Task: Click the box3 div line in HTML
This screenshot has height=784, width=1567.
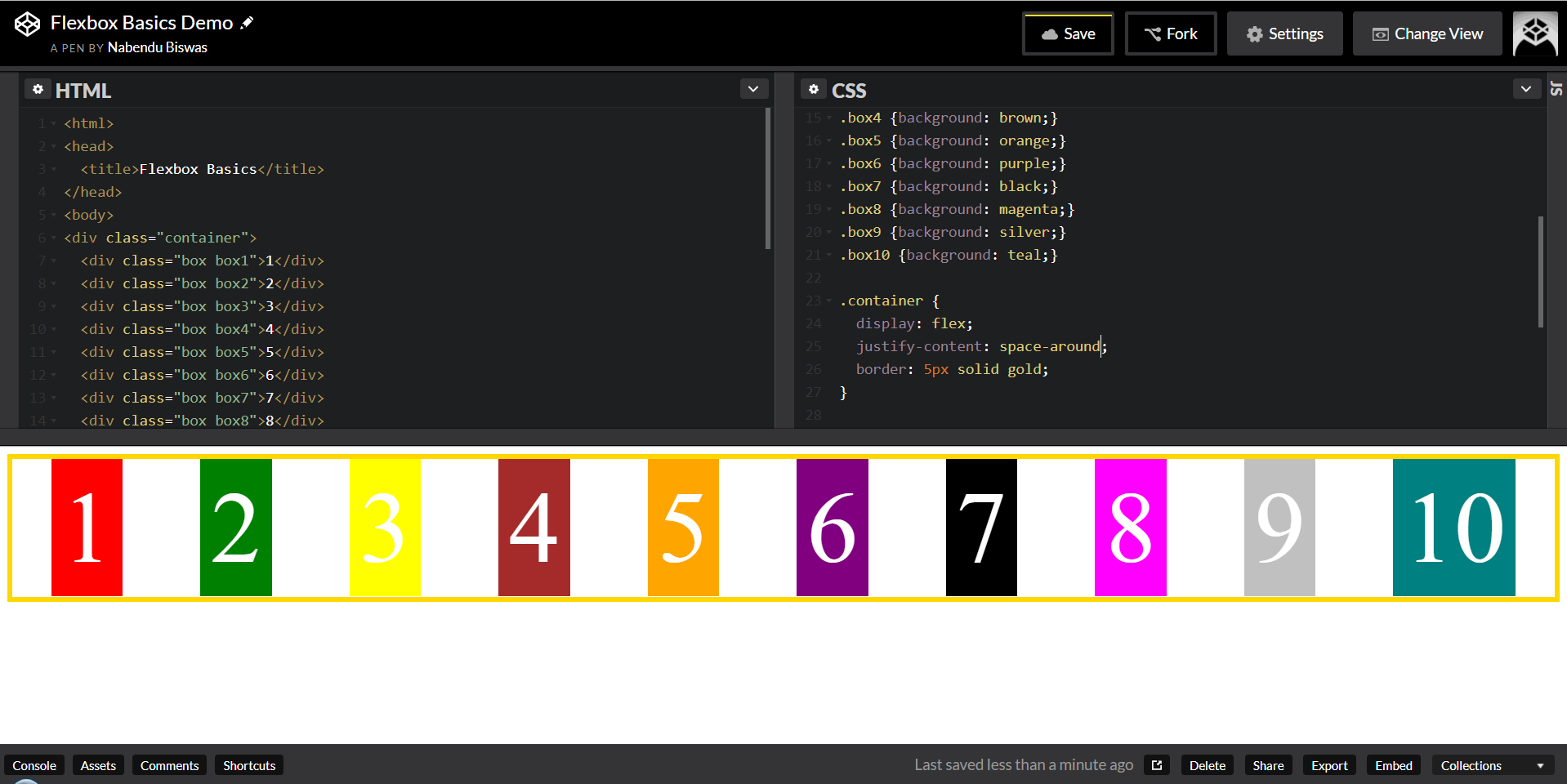Action: tap(202, 306)
